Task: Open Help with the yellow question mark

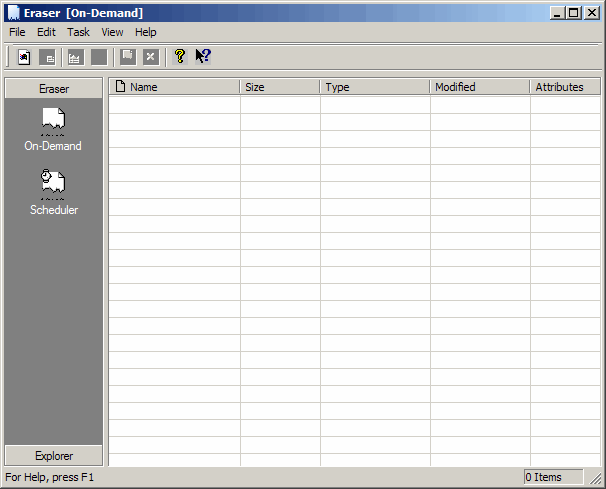Action: (x=180, y=56)
